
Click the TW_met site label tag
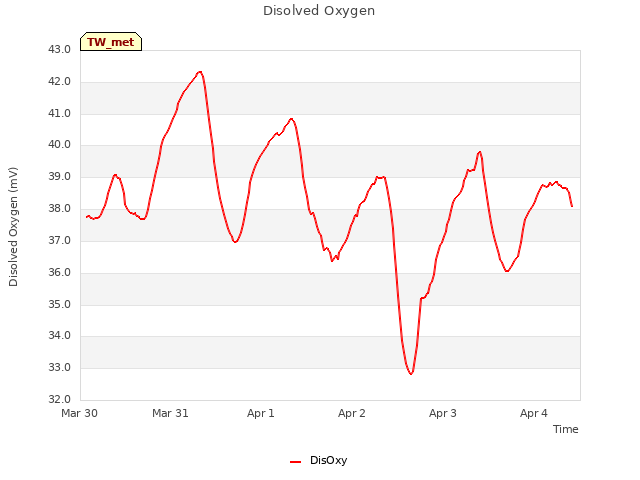click(111, 42)
